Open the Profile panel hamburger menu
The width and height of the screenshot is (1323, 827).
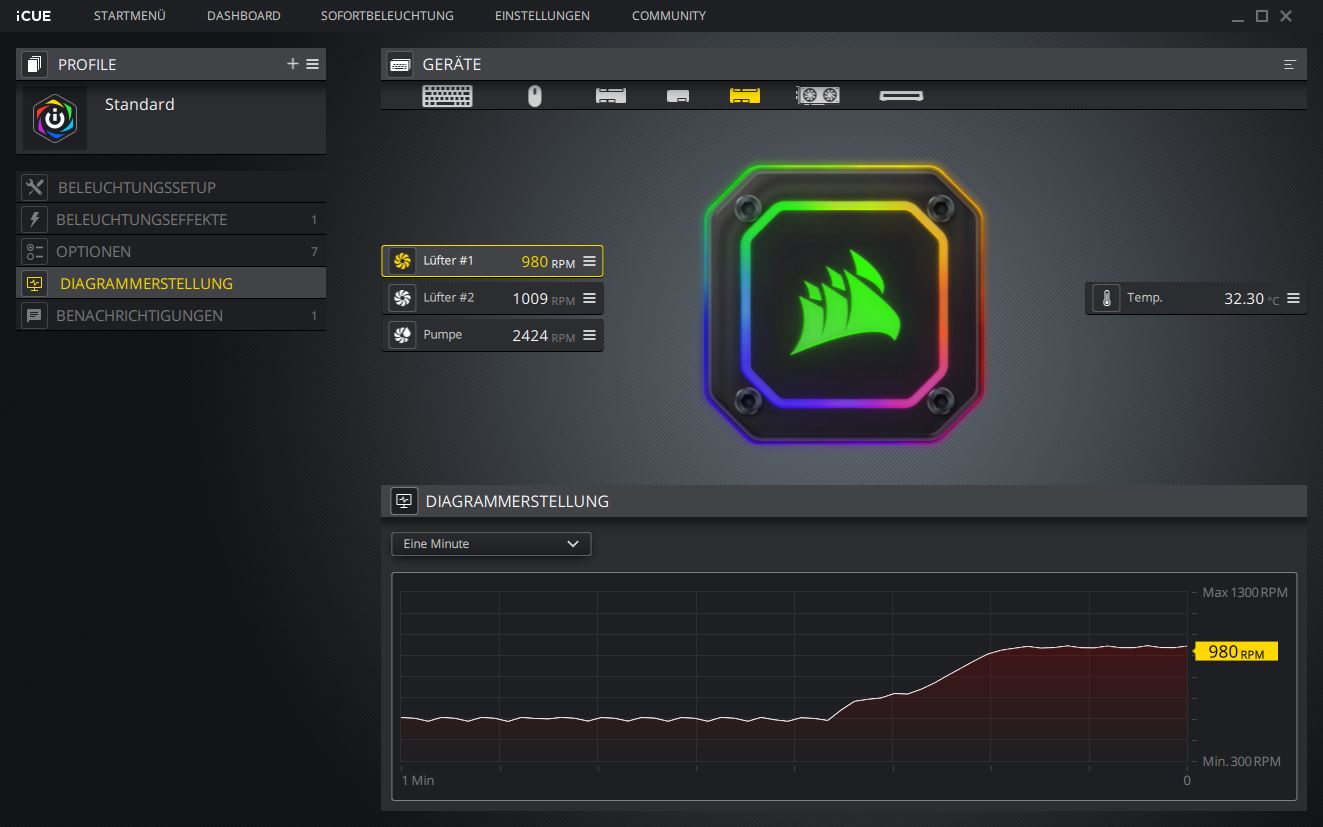[313, 64]
